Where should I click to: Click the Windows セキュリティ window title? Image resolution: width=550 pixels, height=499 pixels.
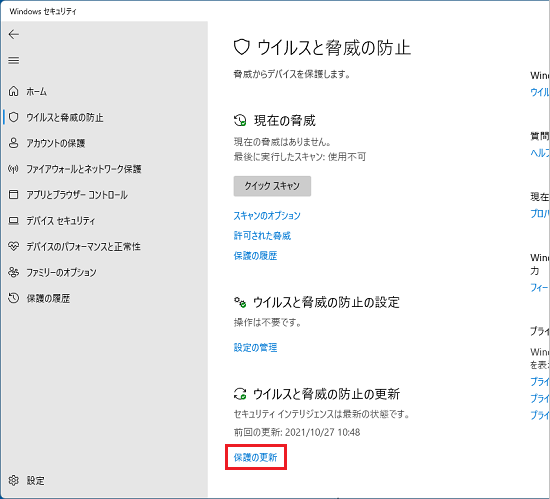click(43, 11)
